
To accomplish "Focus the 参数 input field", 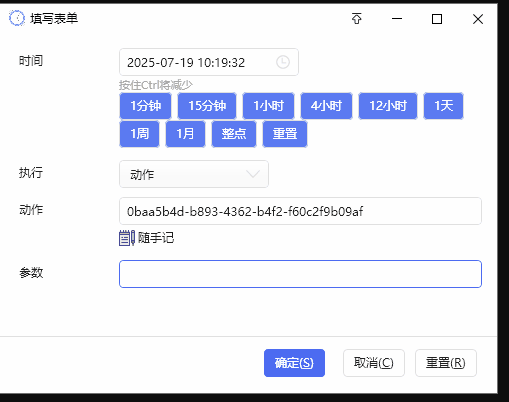I will coord(300,274).
